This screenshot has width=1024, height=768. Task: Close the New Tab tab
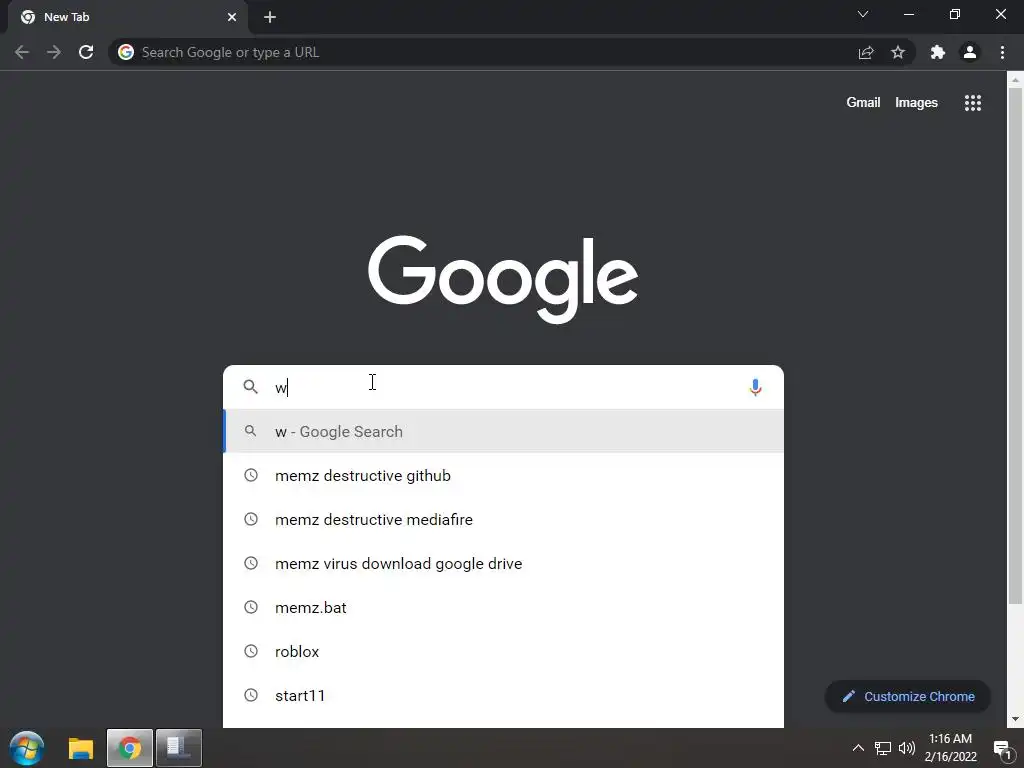[x=232, y=17]
